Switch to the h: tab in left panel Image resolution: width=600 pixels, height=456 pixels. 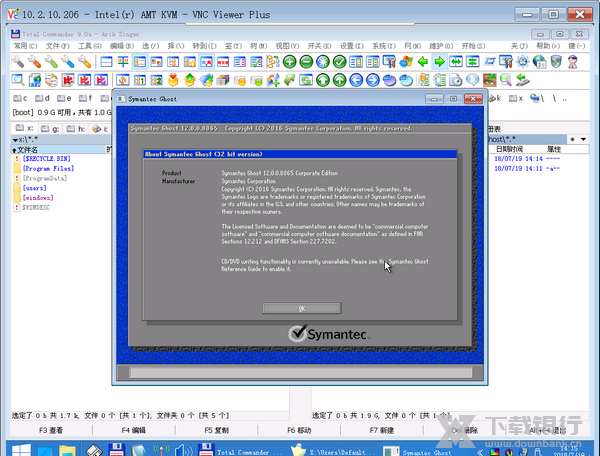tap(75, 129)
